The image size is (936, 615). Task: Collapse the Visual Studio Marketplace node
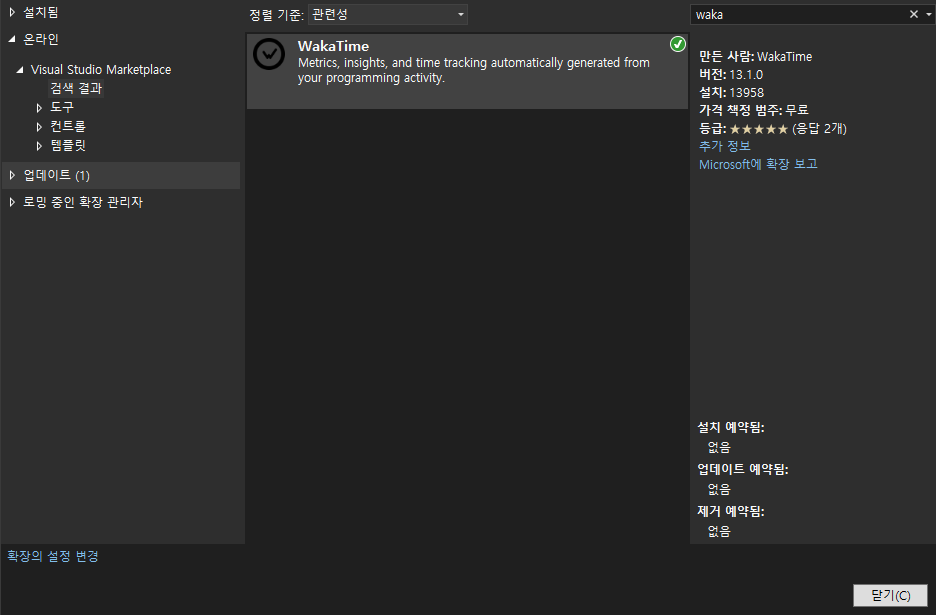pos(20,70)
